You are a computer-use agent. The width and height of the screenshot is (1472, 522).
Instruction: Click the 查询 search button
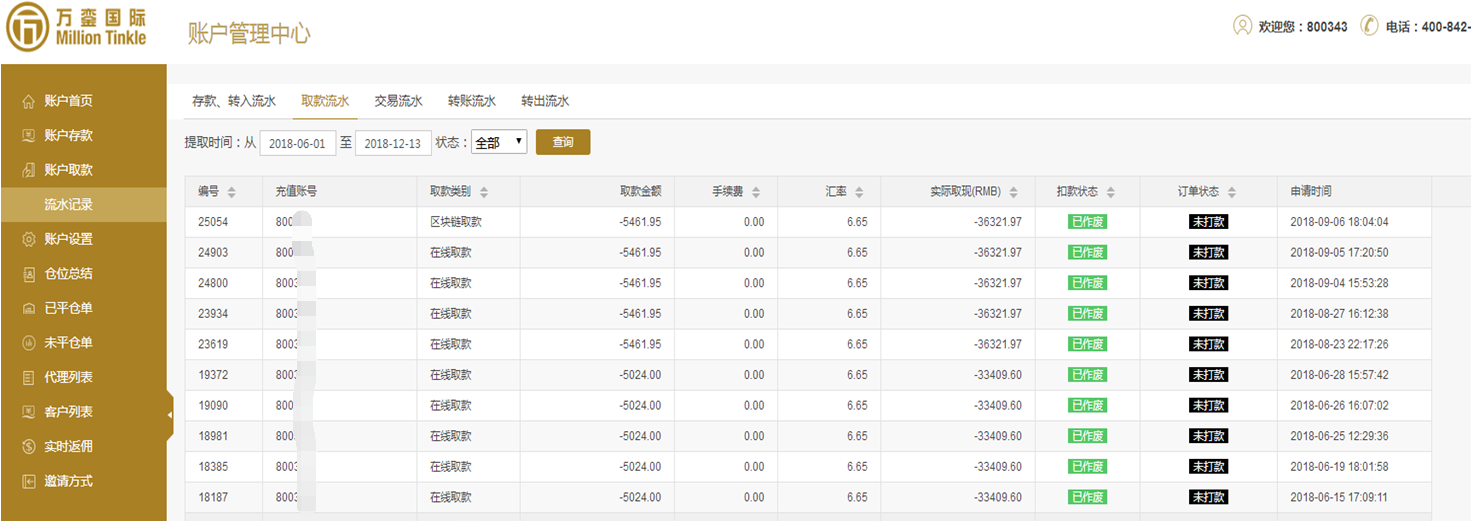click(x=563, y=142)
